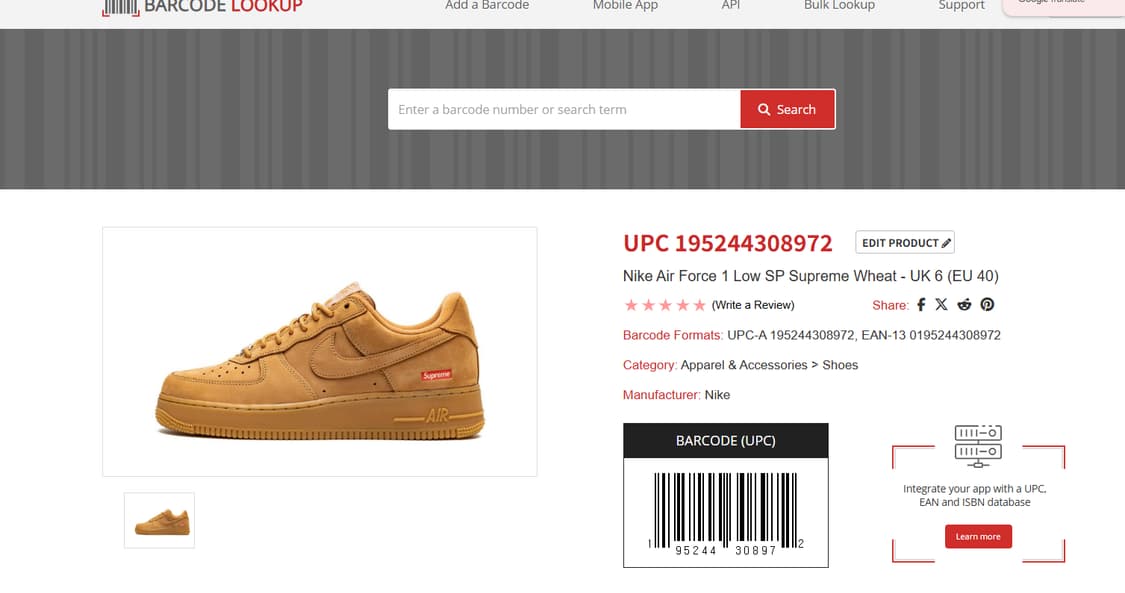Rate product with the fifth star
This screenshot has height=593, width=1125.
click(x=700, y=305)
